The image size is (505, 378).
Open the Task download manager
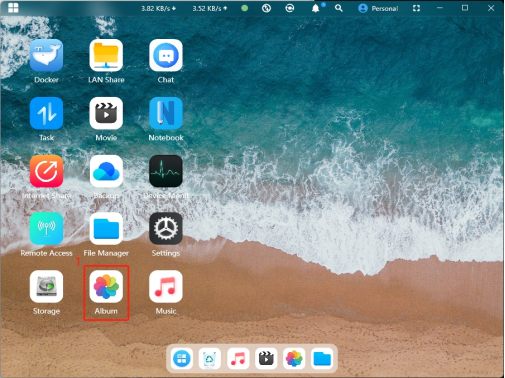coord(46,113)
